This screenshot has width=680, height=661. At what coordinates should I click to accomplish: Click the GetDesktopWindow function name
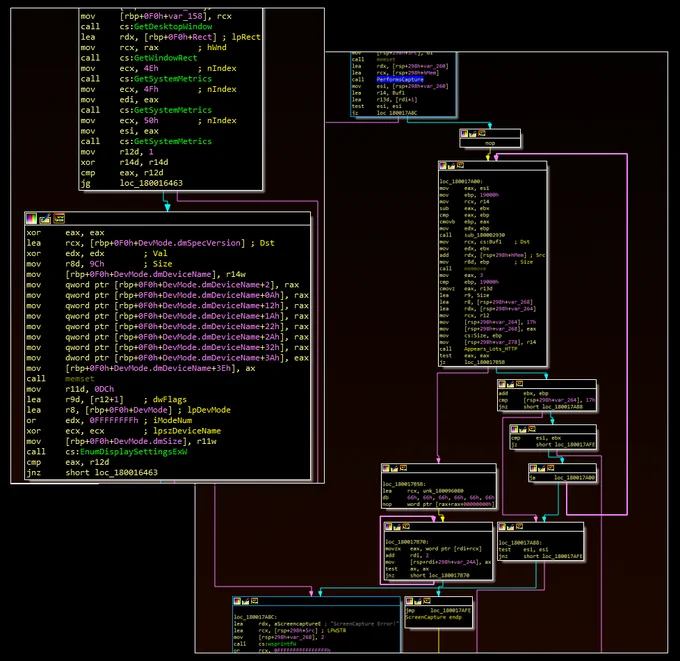click(x=173, y=26)
